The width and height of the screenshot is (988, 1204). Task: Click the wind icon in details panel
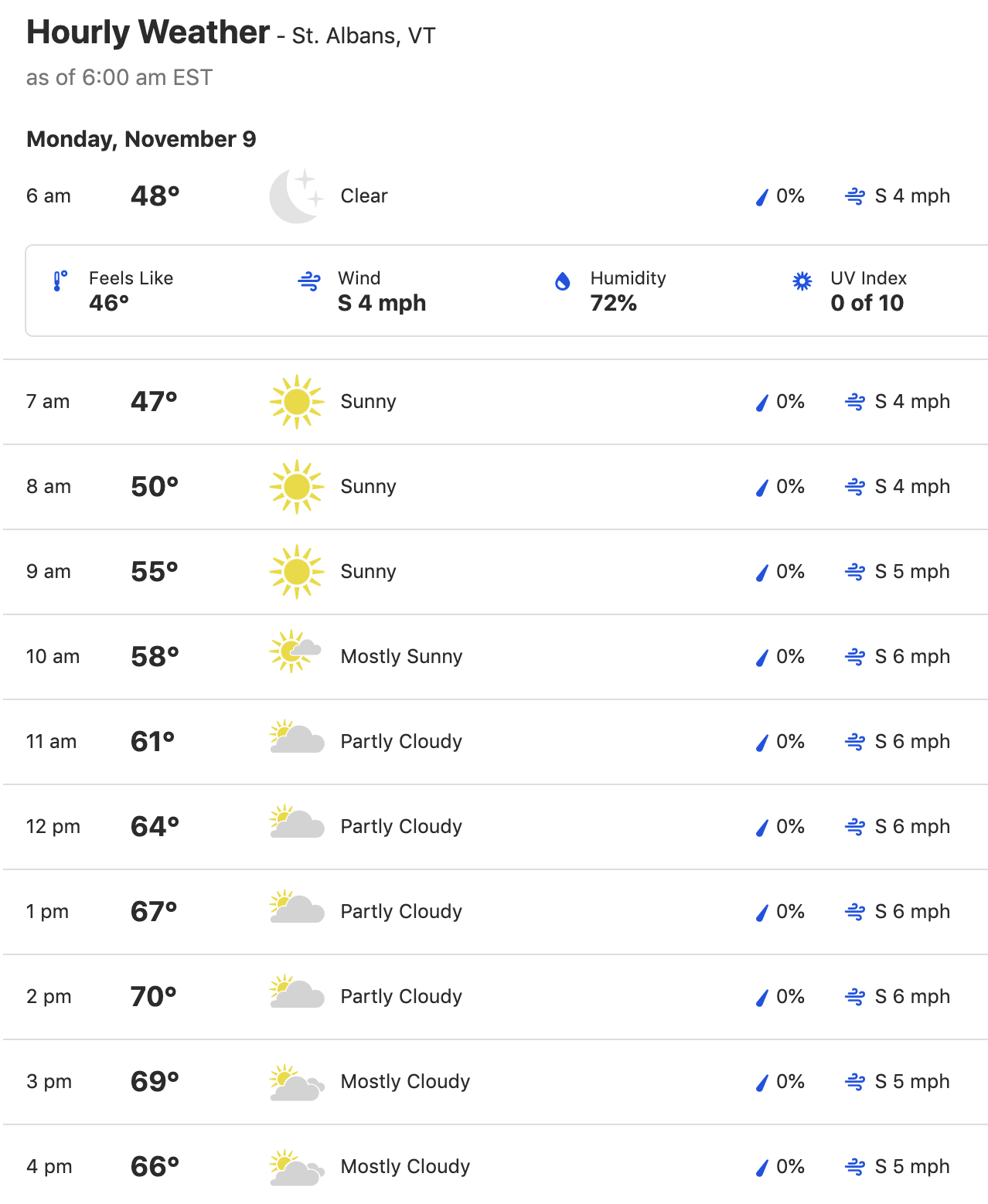(309, 281)
